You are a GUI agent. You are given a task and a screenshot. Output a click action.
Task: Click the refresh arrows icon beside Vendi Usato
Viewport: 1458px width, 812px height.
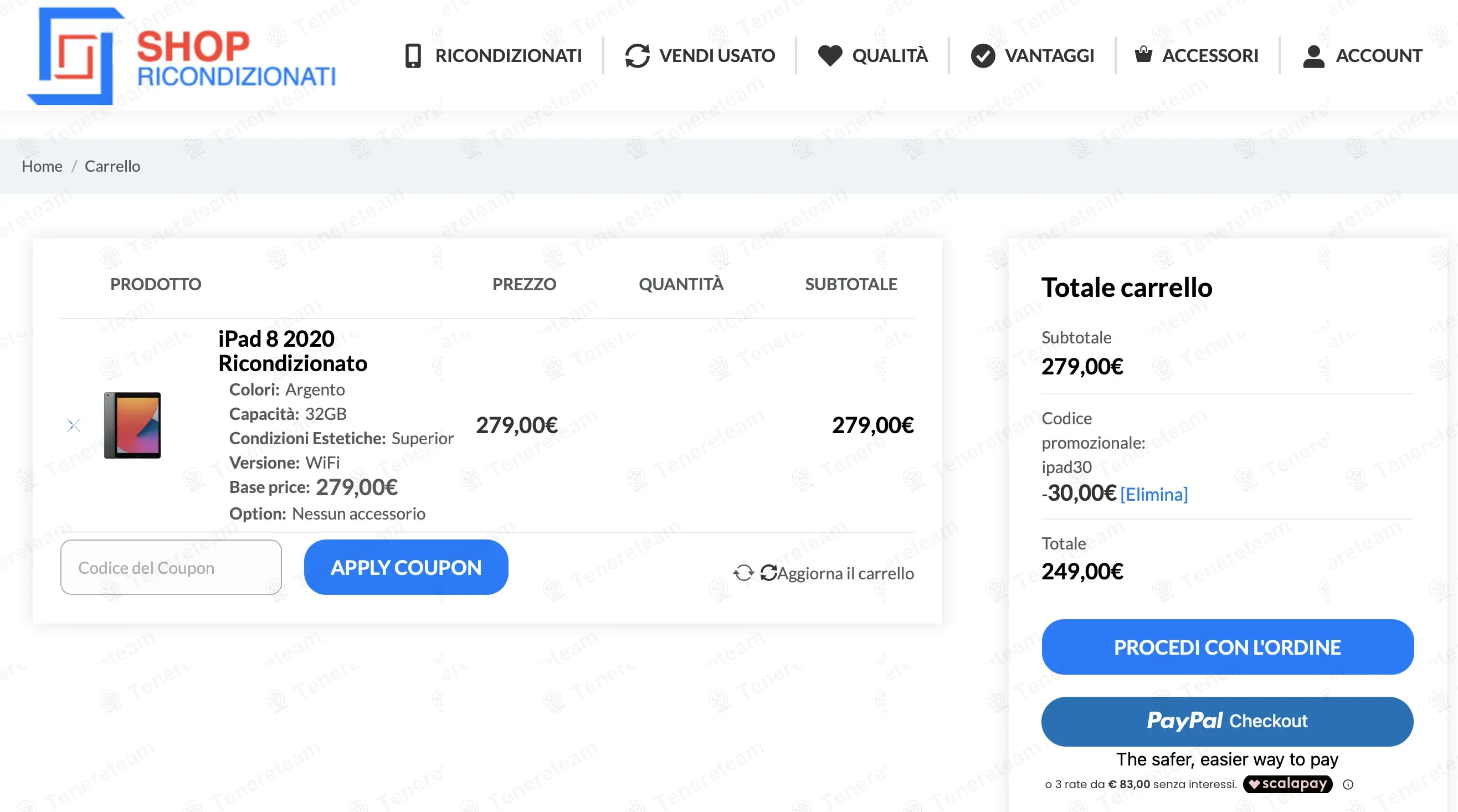[637, 55]
